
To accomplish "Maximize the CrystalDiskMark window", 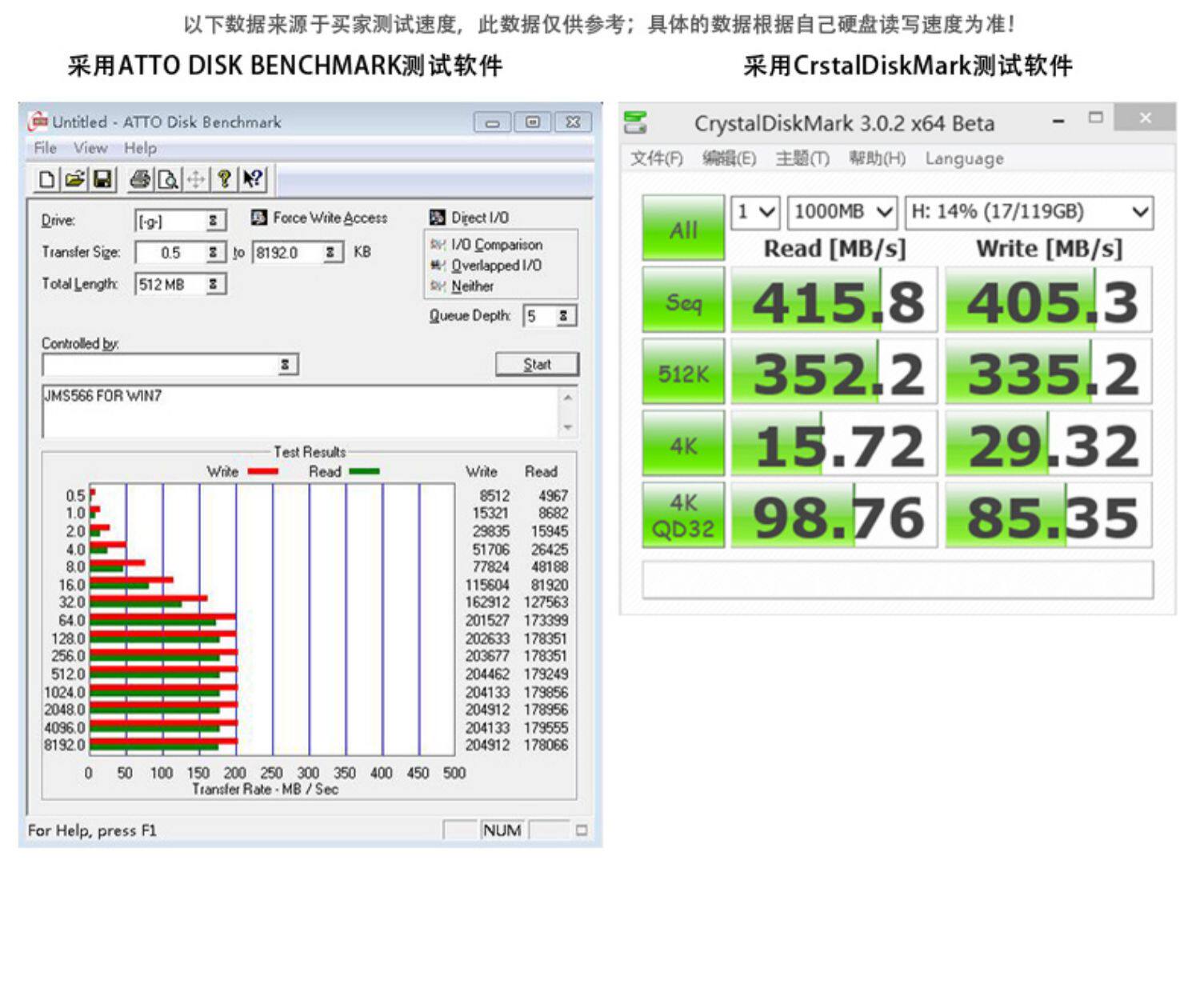I will pos(1096,118).
